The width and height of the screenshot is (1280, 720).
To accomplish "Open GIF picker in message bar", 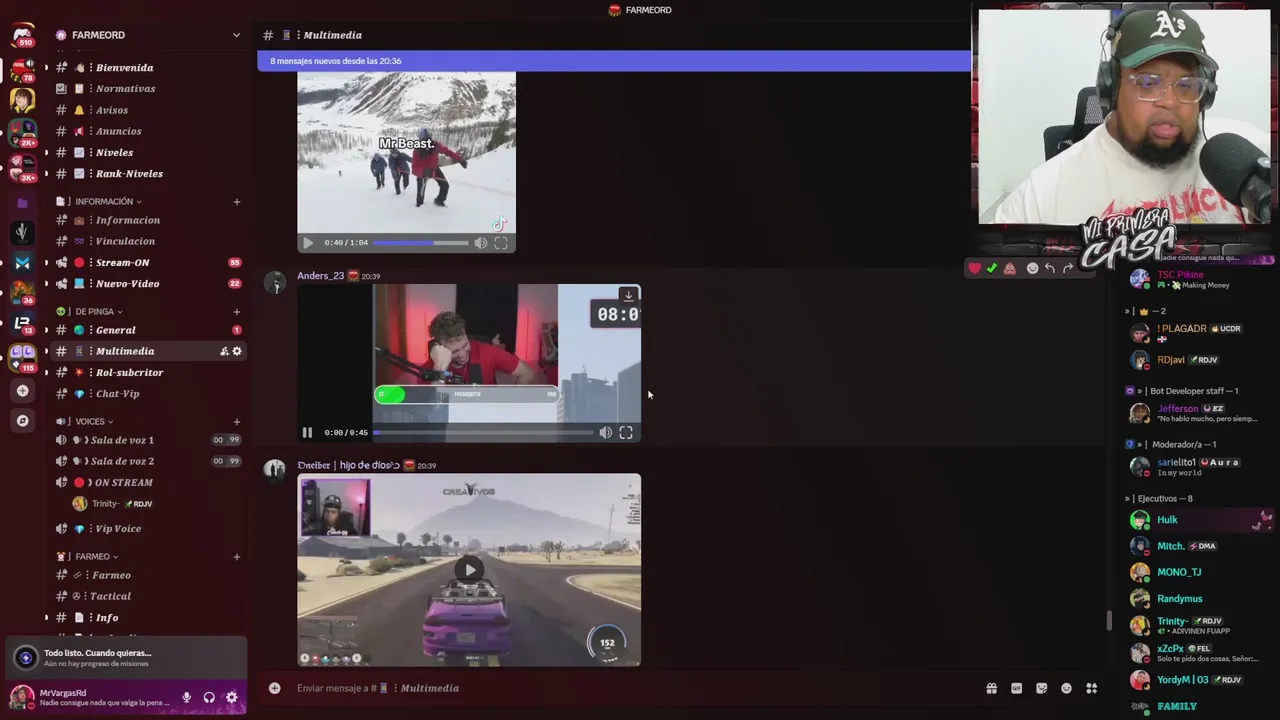I will click(1016, 688).
